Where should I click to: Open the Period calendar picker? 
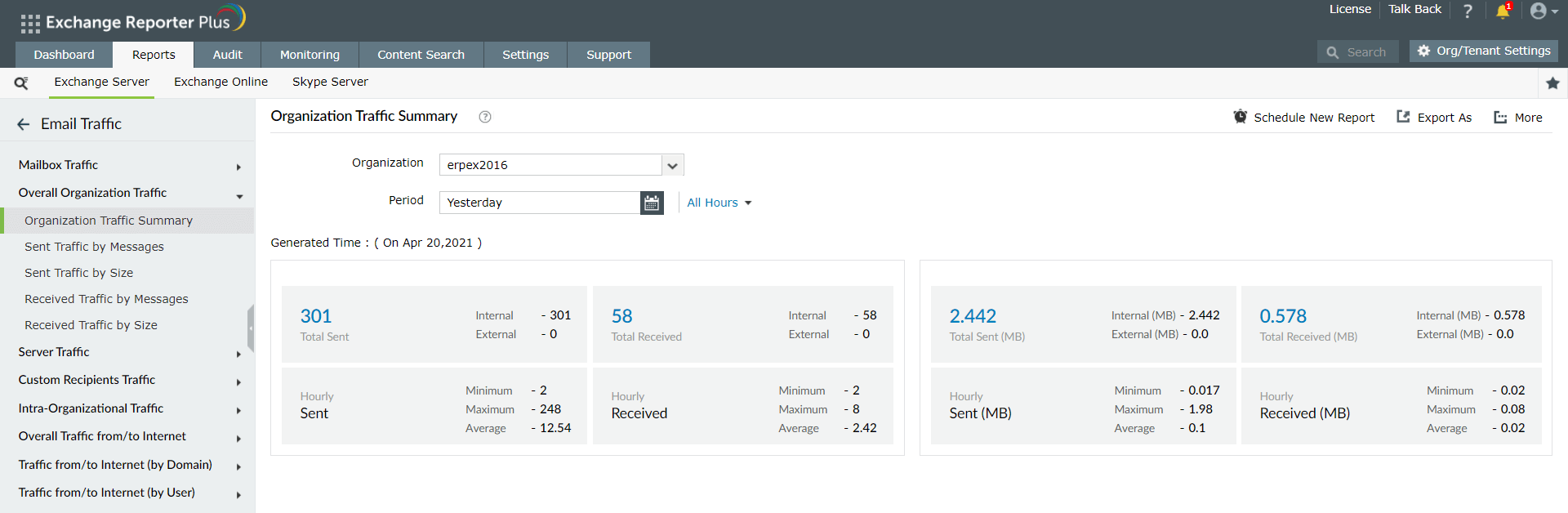tap(652, 203)
